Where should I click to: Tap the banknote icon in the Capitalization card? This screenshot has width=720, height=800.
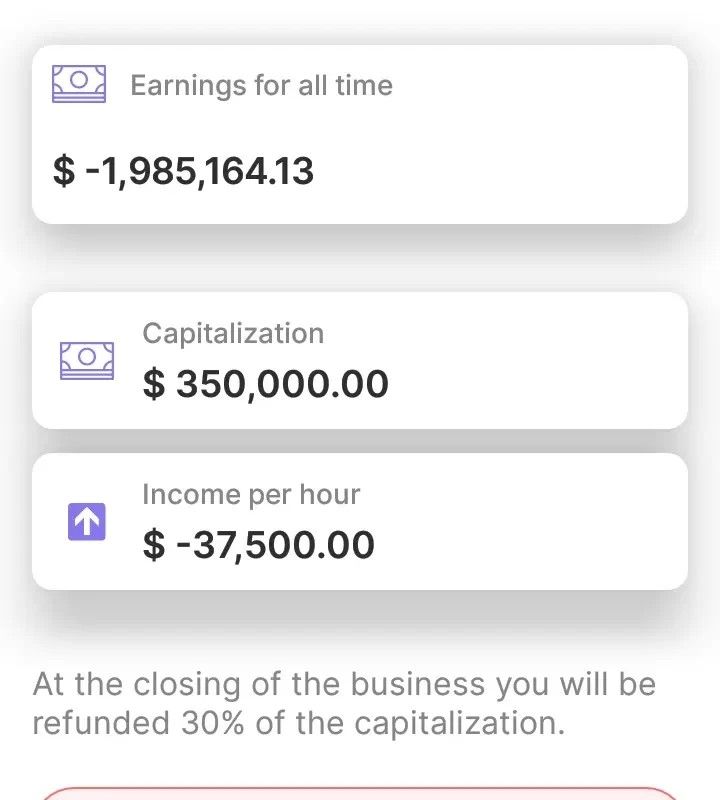coord(87,360)
